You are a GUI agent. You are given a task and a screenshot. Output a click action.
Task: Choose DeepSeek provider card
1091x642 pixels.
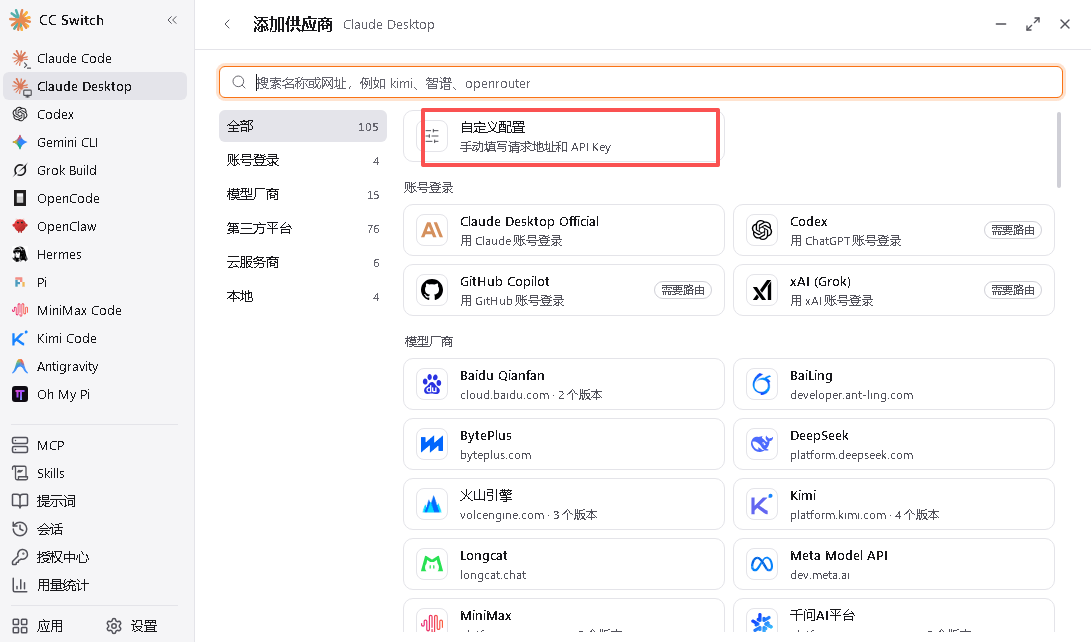(893, 444)
